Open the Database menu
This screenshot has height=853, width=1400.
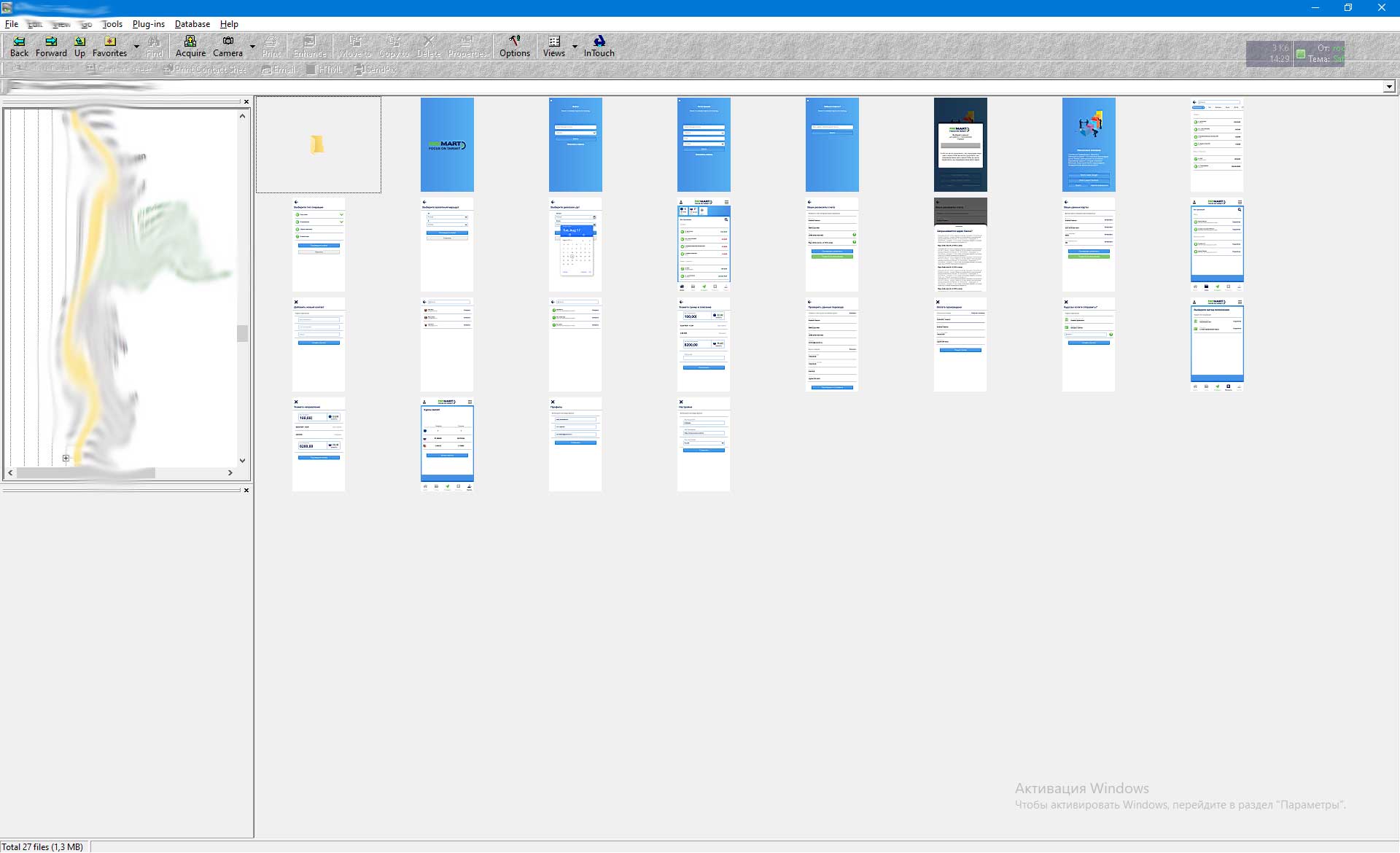192,24
